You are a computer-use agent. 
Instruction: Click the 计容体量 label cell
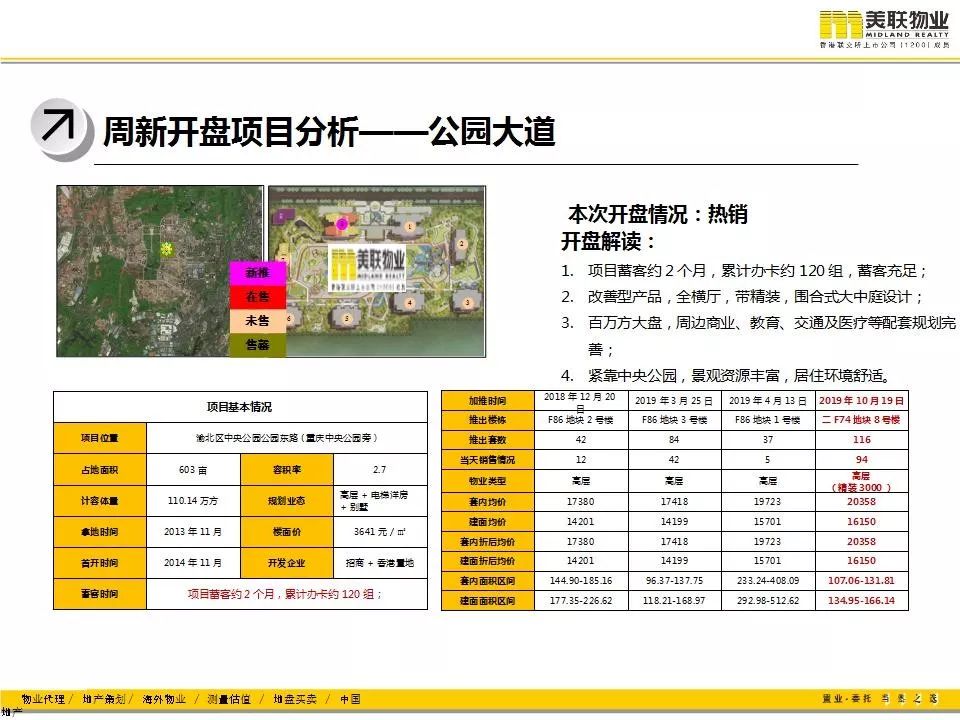(100, 501)
